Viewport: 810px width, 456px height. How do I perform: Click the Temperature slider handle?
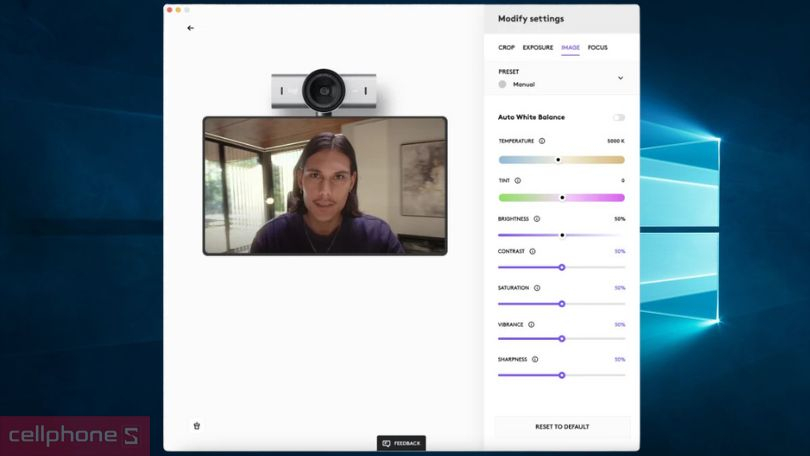point(558,160)
